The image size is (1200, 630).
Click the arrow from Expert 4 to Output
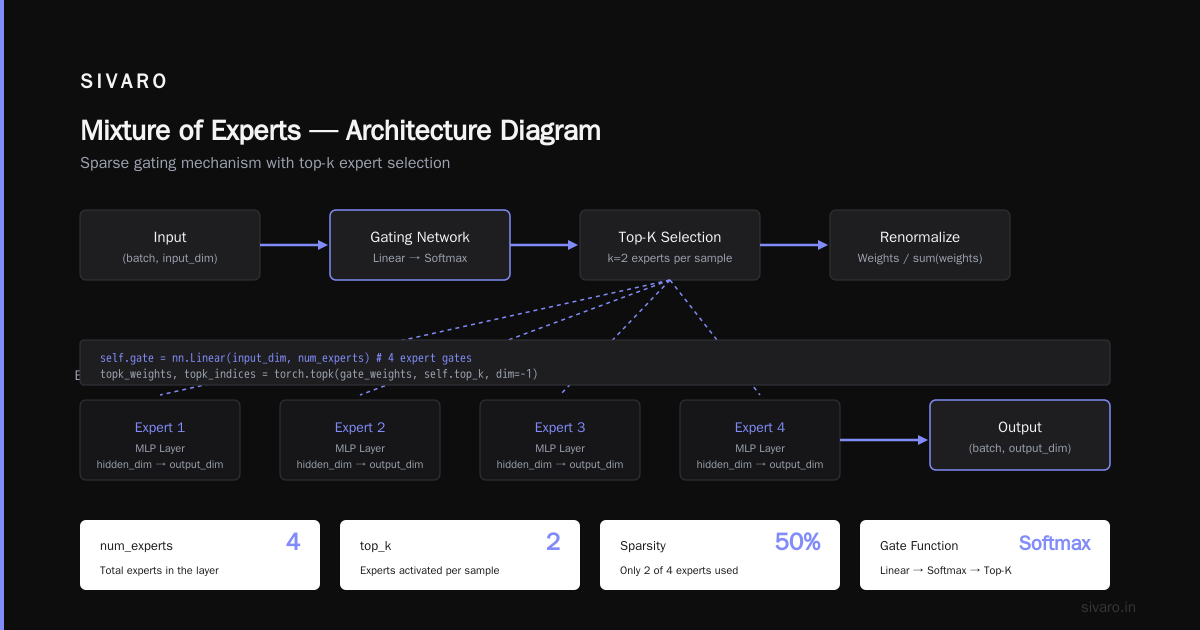tap(885, 439)
